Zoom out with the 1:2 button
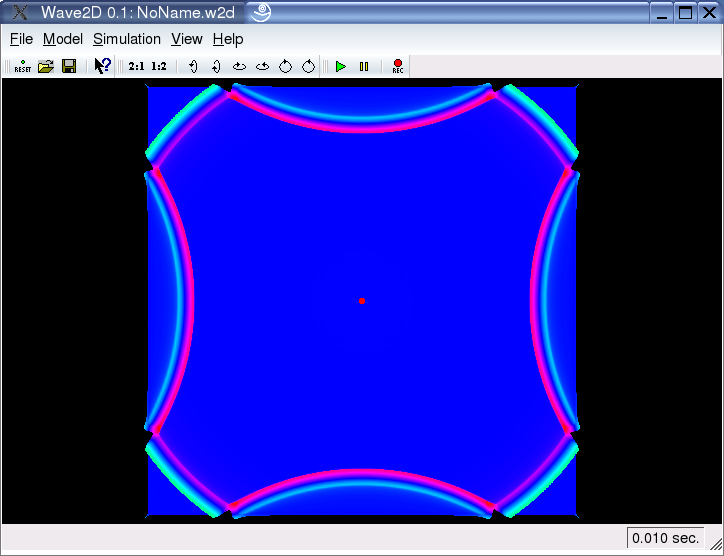 [159, 67]
